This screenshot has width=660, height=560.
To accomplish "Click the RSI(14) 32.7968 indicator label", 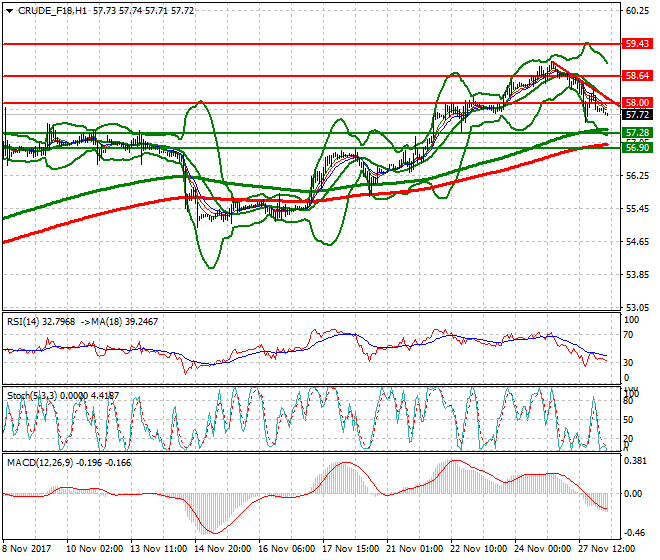I will pos(41,322).
